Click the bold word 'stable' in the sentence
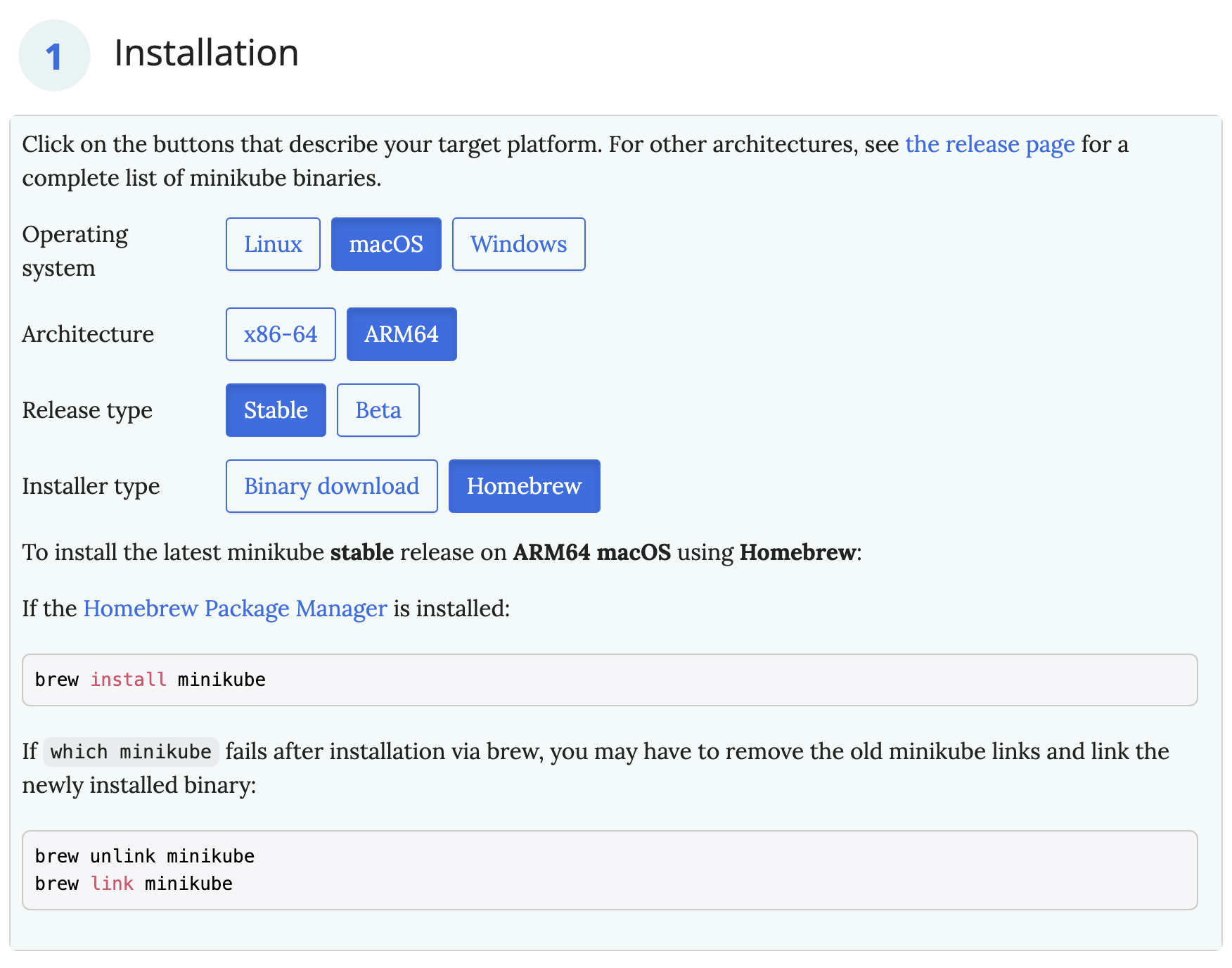The width and height of the screenshot is (1232, 968). tap(362, 552)
